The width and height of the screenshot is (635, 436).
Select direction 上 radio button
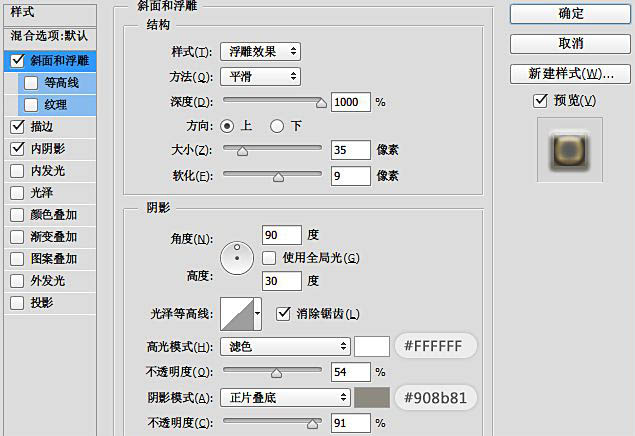point(227,126)
